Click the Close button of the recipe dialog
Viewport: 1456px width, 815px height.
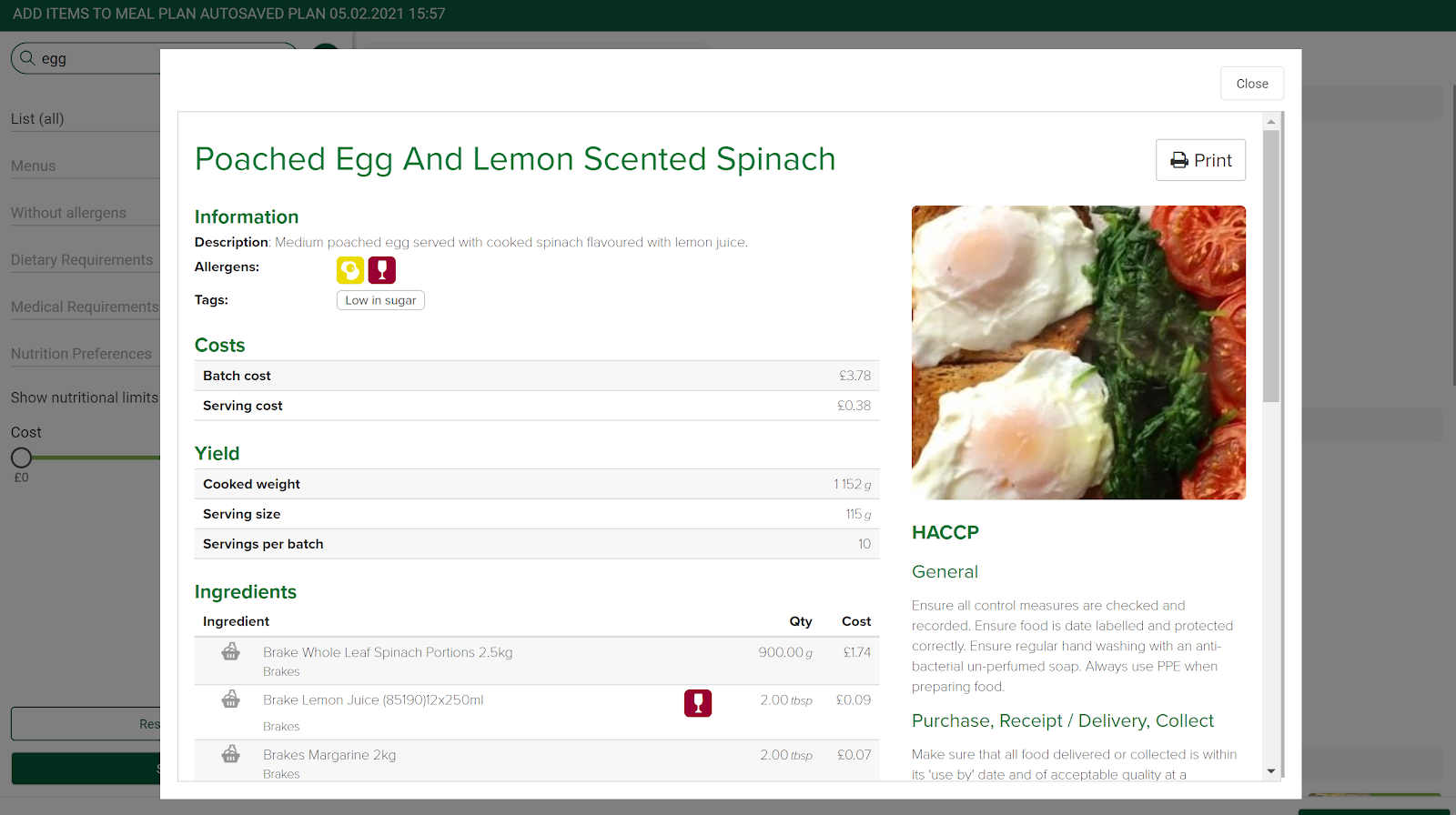tap(1251, 84)
